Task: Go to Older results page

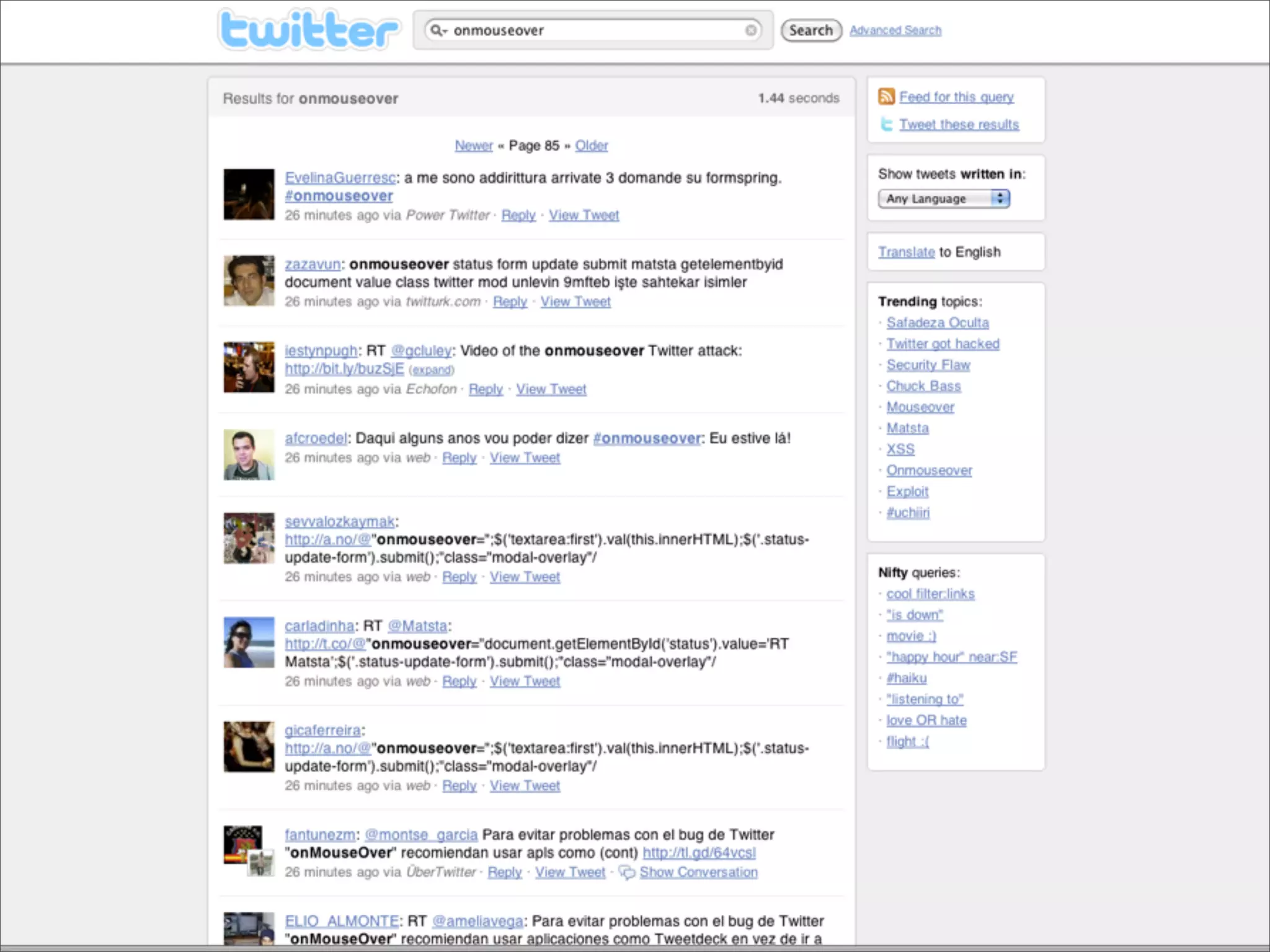Action: 591,146
